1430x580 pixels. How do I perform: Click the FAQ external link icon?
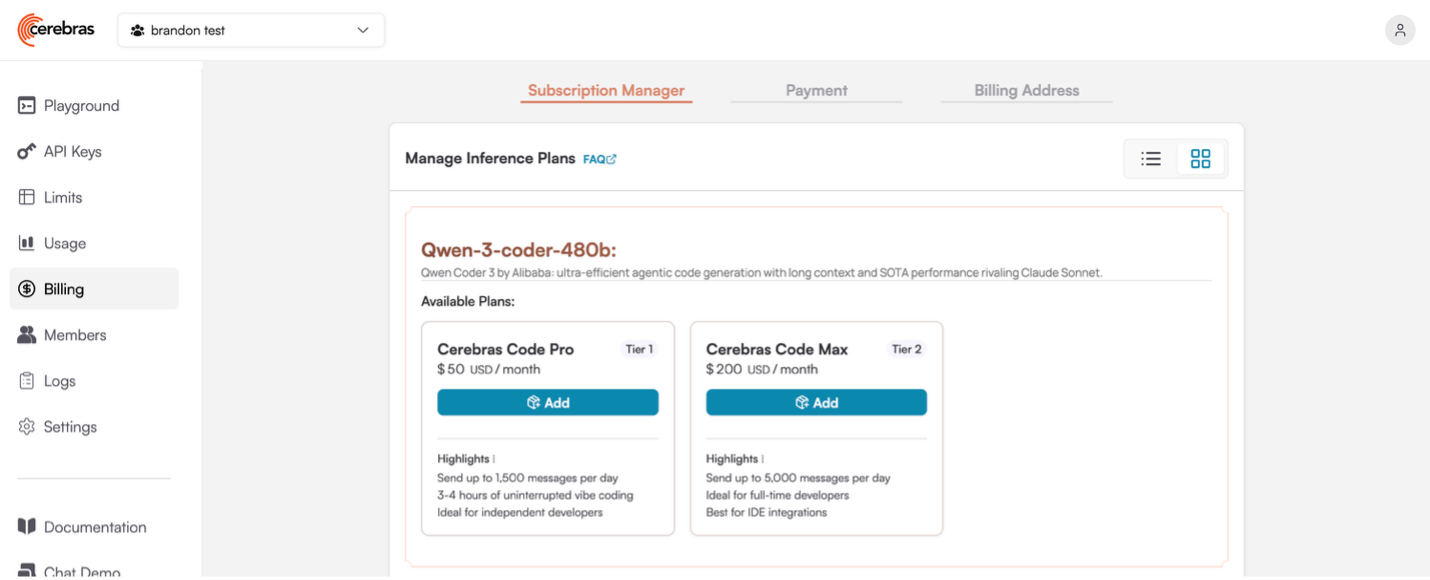611,159
